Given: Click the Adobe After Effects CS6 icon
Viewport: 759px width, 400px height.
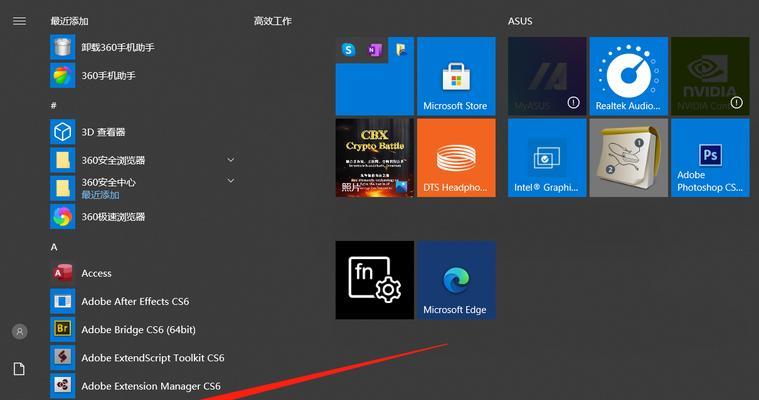Looking at the screenshot, I should click(62, 301).
